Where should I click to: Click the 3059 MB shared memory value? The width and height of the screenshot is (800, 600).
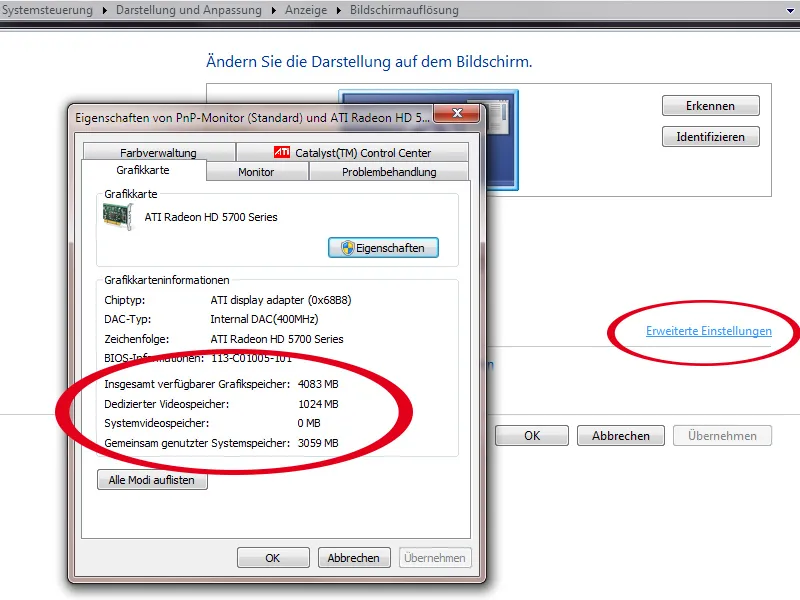pyautogui.click(x=318, y=443)
